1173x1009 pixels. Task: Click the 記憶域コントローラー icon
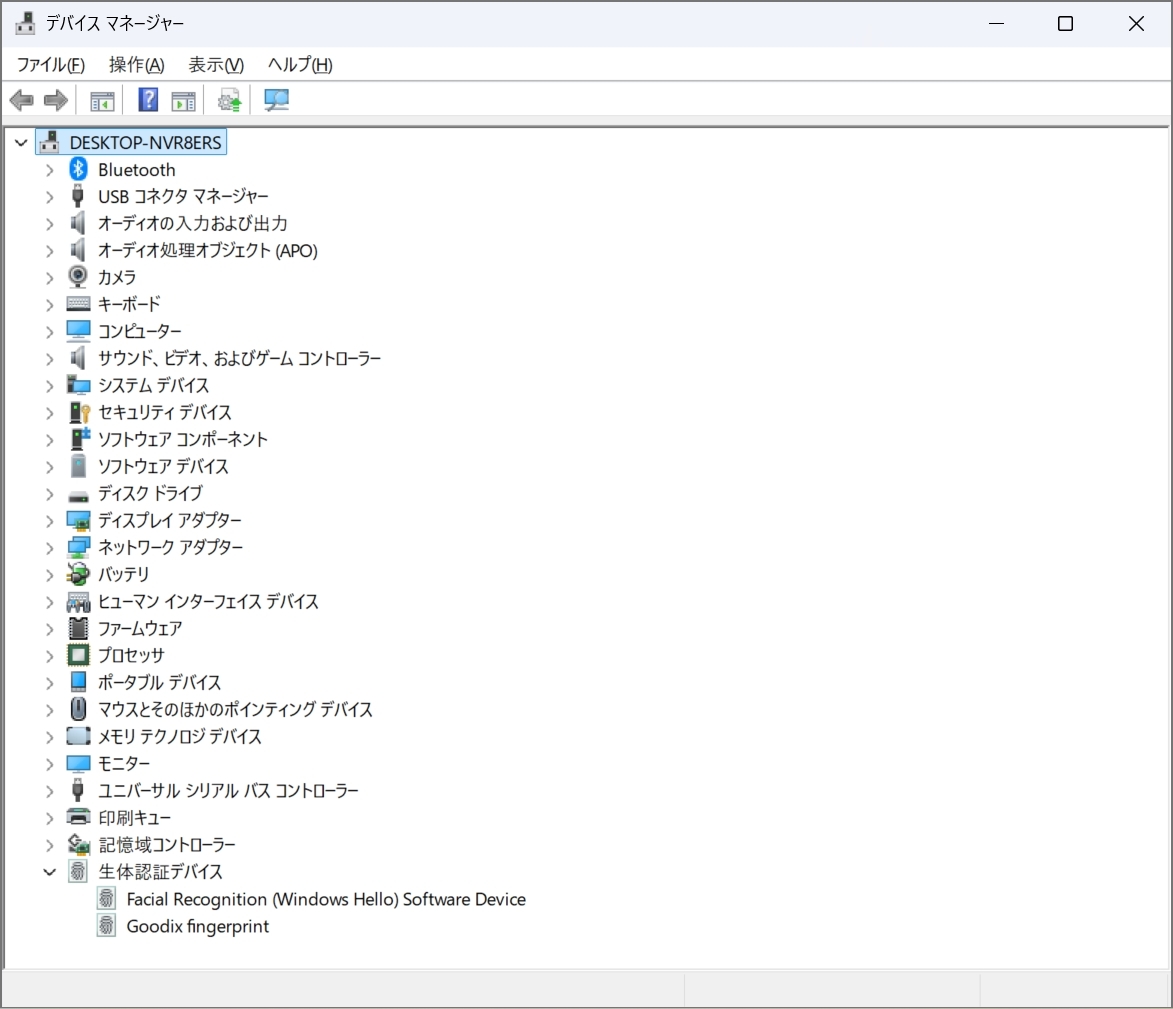click(79, 844)
